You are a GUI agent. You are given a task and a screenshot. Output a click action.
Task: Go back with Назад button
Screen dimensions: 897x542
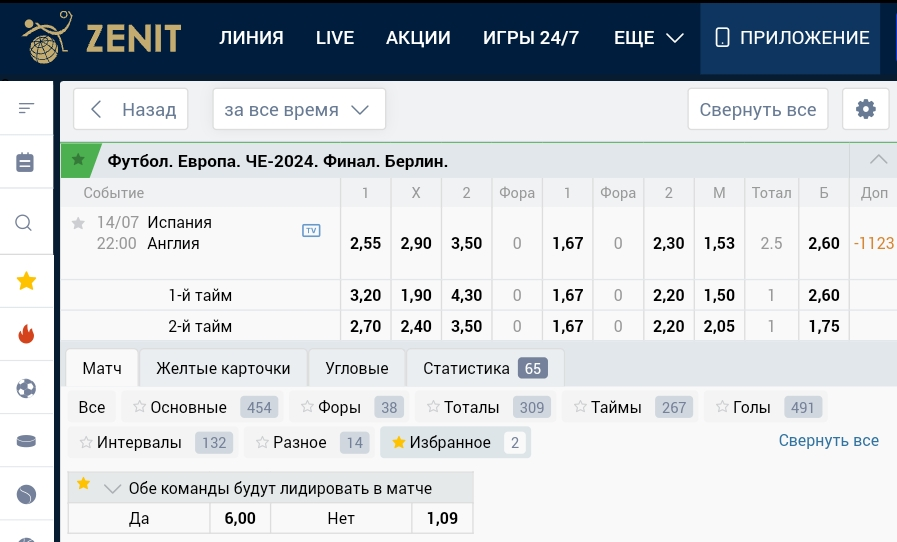[130, 109]
